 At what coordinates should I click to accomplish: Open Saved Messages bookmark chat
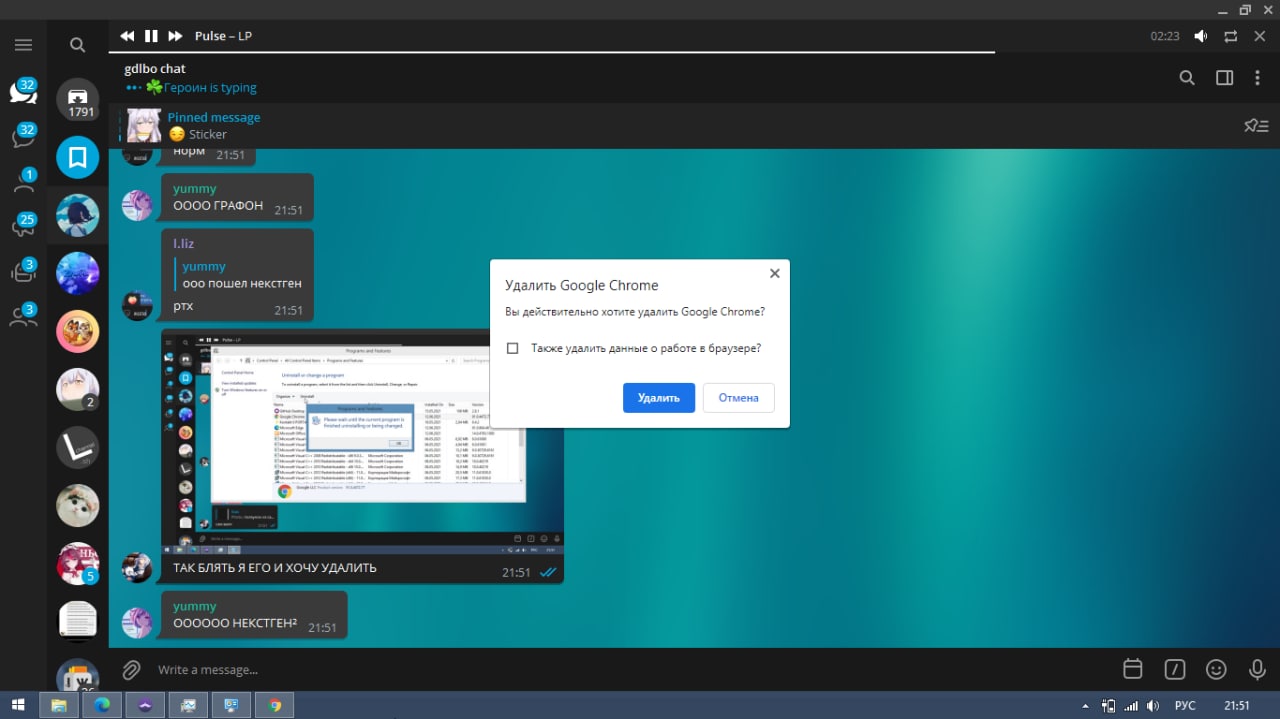[78, 157]
